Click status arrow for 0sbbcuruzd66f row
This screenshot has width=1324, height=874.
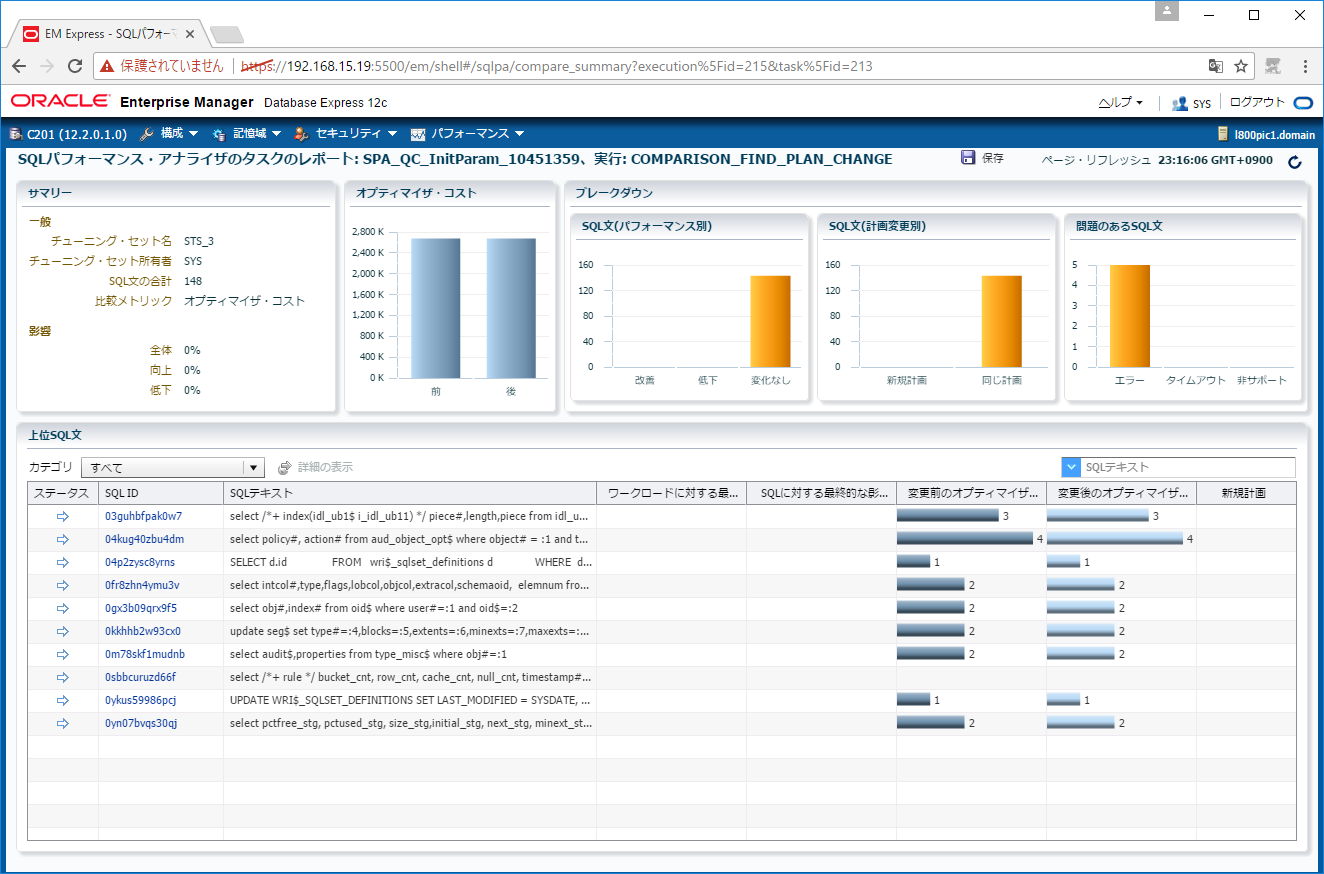[x=63, y=677]
